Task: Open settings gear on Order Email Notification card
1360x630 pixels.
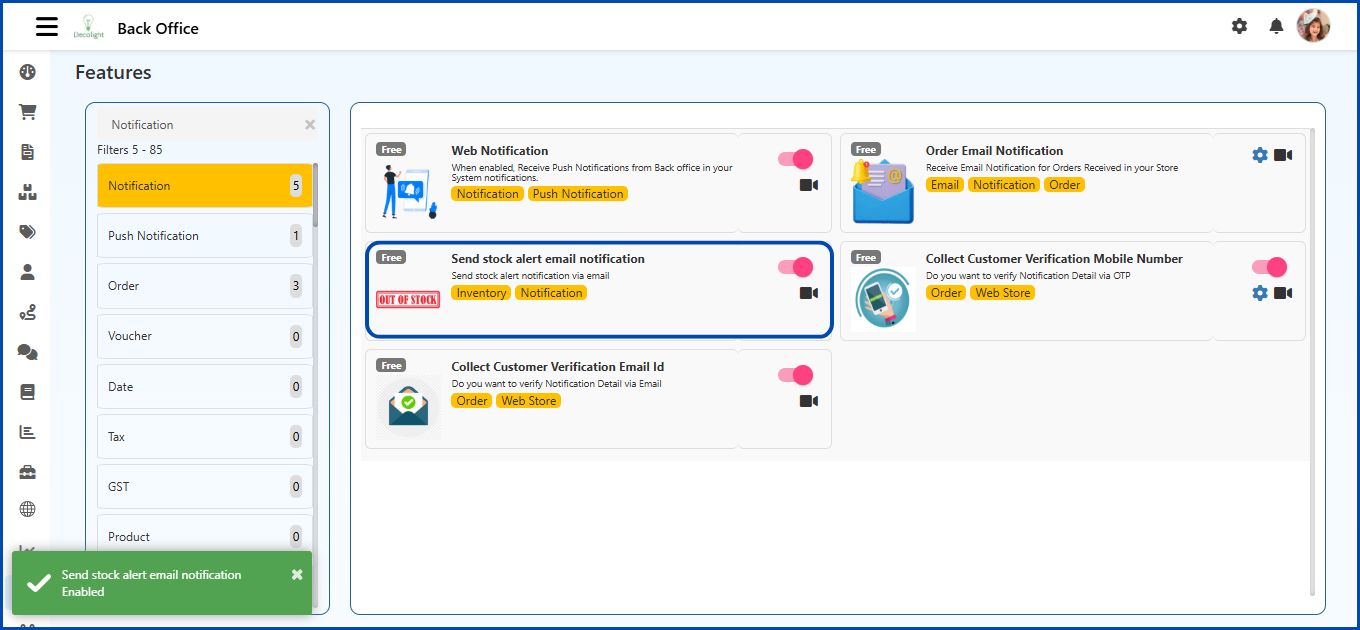Action: click(1260, 155)
